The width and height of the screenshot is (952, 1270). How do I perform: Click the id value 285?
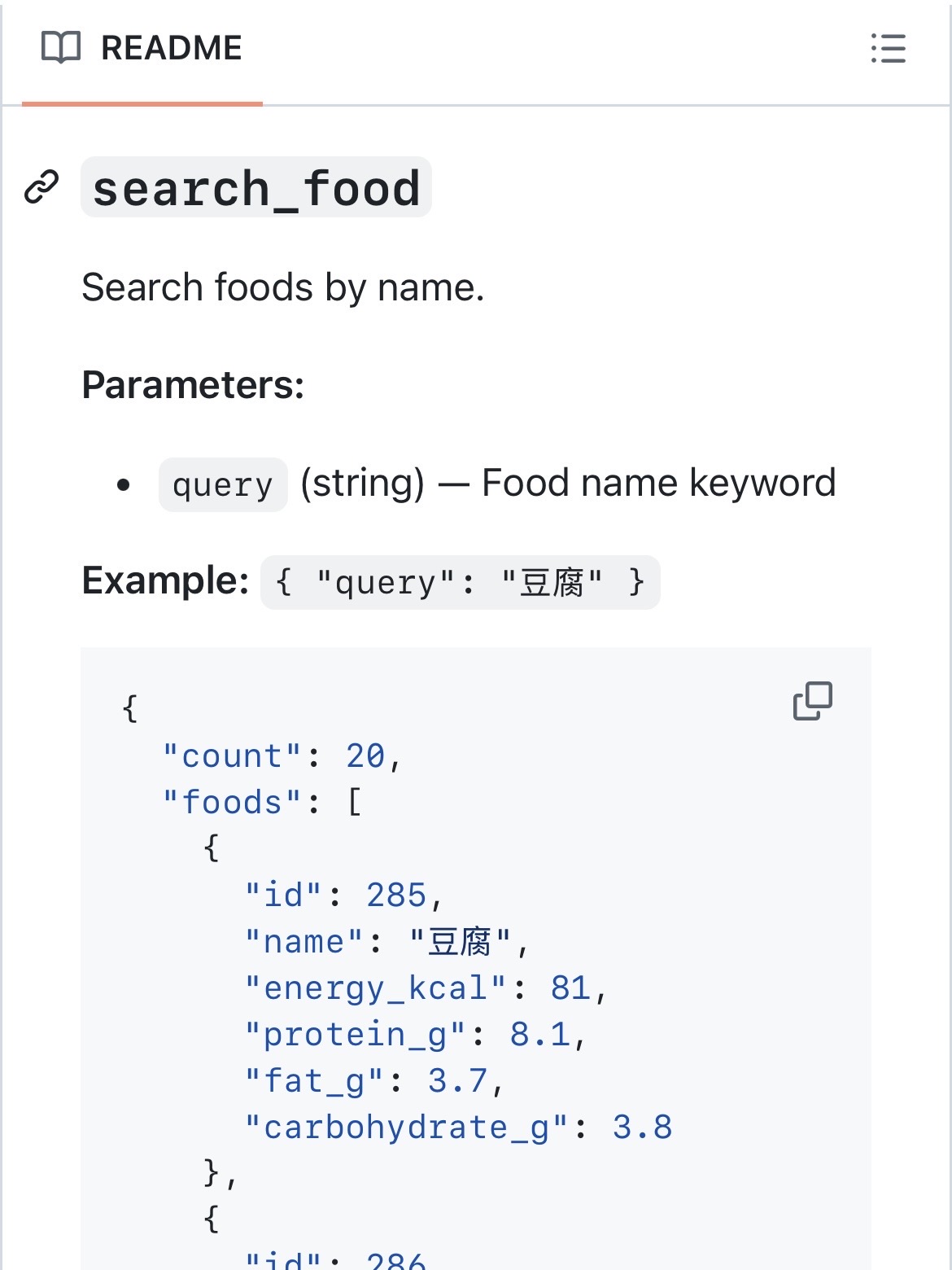click(396, 896)
